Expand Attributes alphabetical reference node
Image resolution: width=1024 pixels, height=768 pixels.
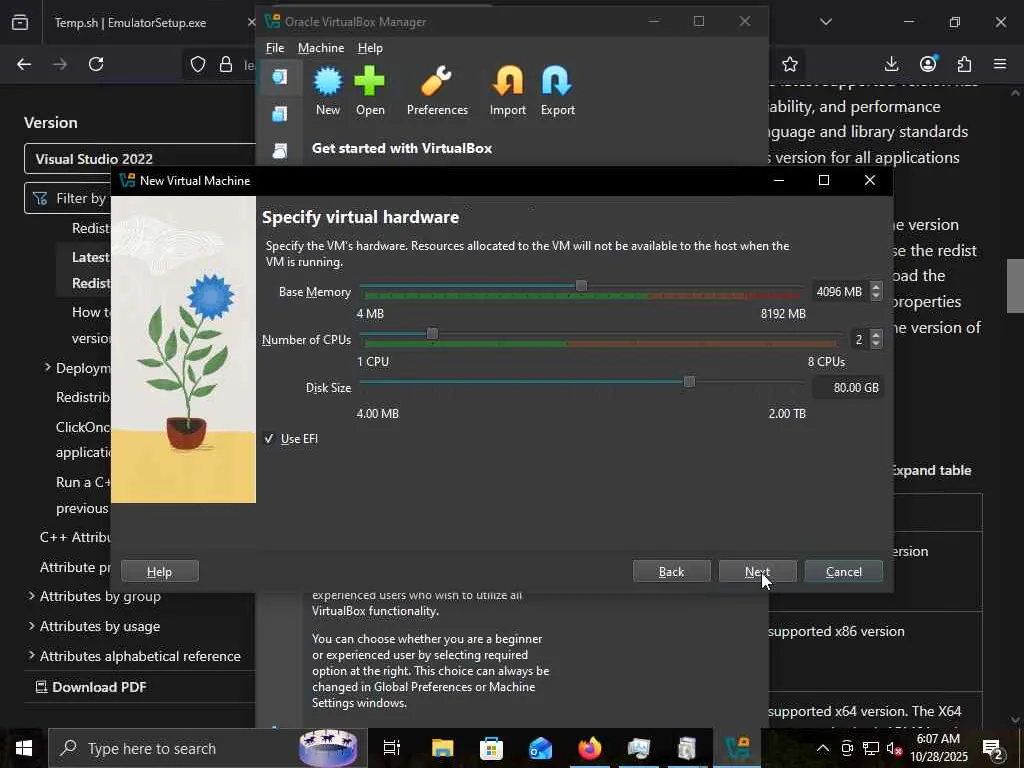pyautogui.click(x=31, y=655)
